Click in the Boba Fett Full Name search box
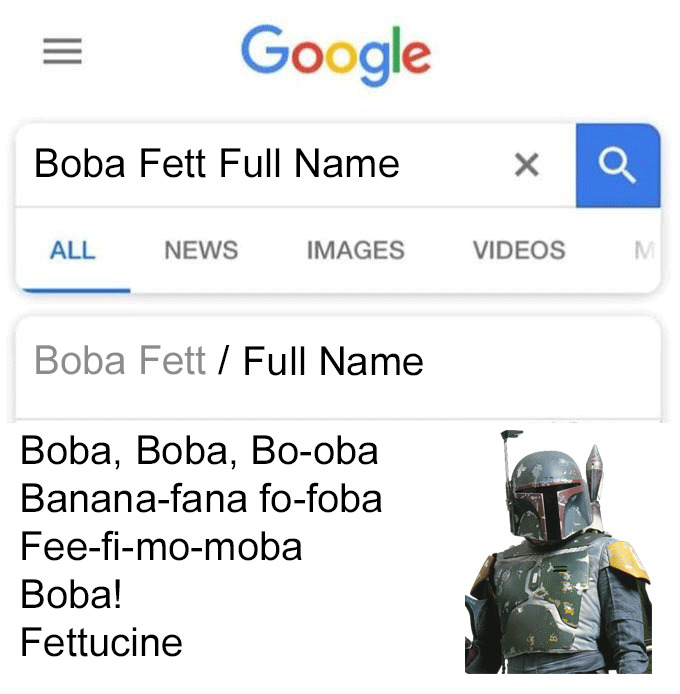 [x=260, y=164]
